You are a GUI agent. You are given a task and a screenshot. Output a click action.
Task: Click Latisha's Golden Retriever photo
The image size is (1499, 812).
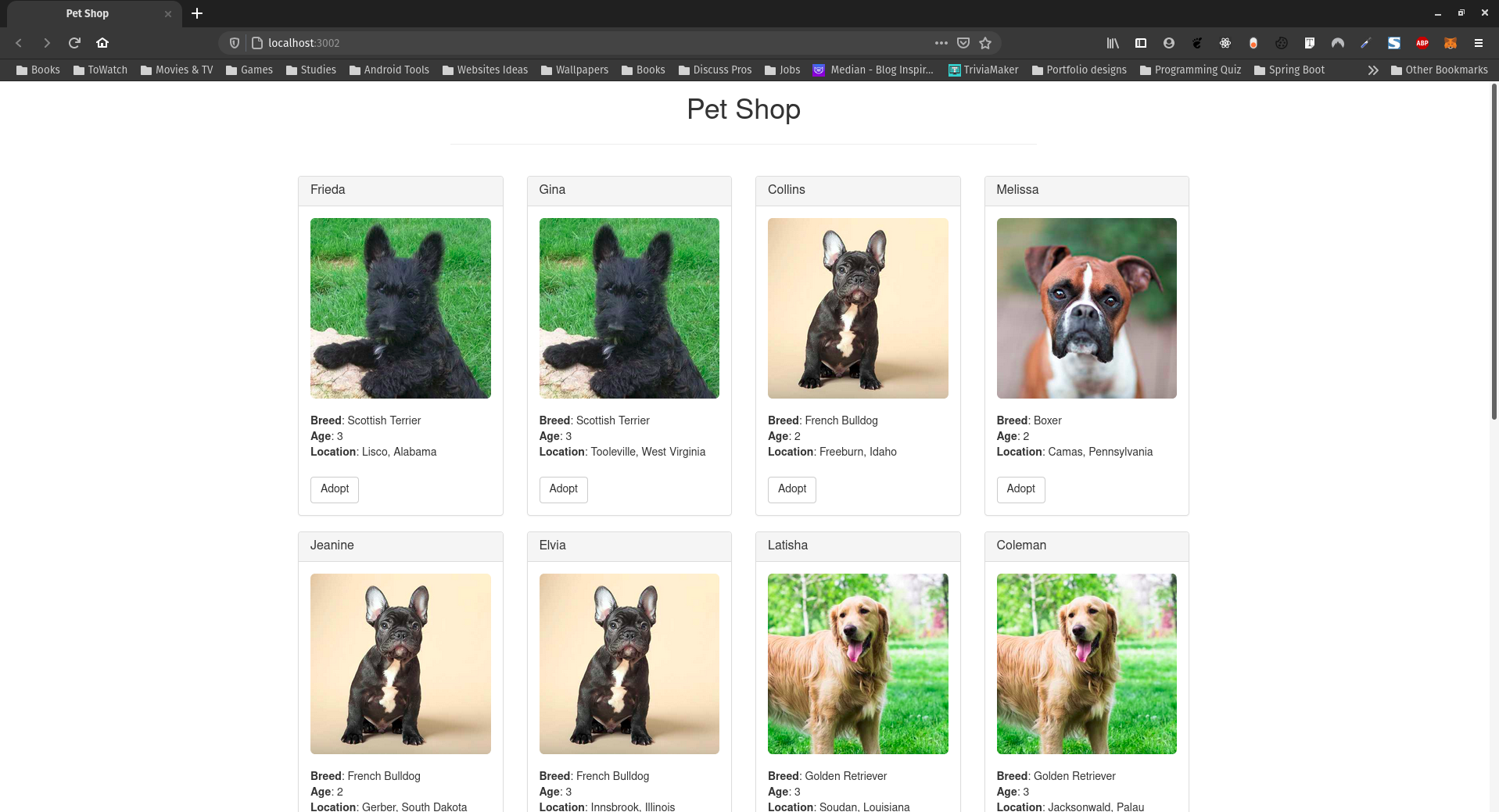[x=858, y=664]
